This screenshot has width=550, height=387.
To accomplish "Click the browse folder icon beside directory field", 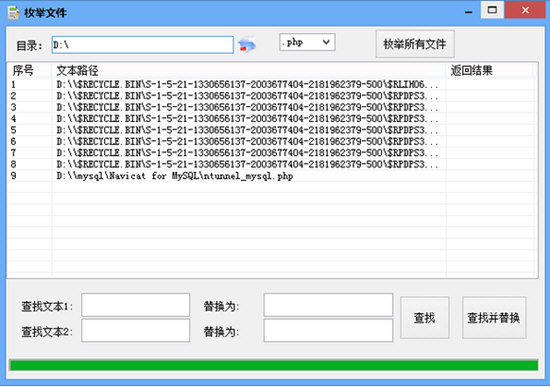I will [x=247, y=45].
